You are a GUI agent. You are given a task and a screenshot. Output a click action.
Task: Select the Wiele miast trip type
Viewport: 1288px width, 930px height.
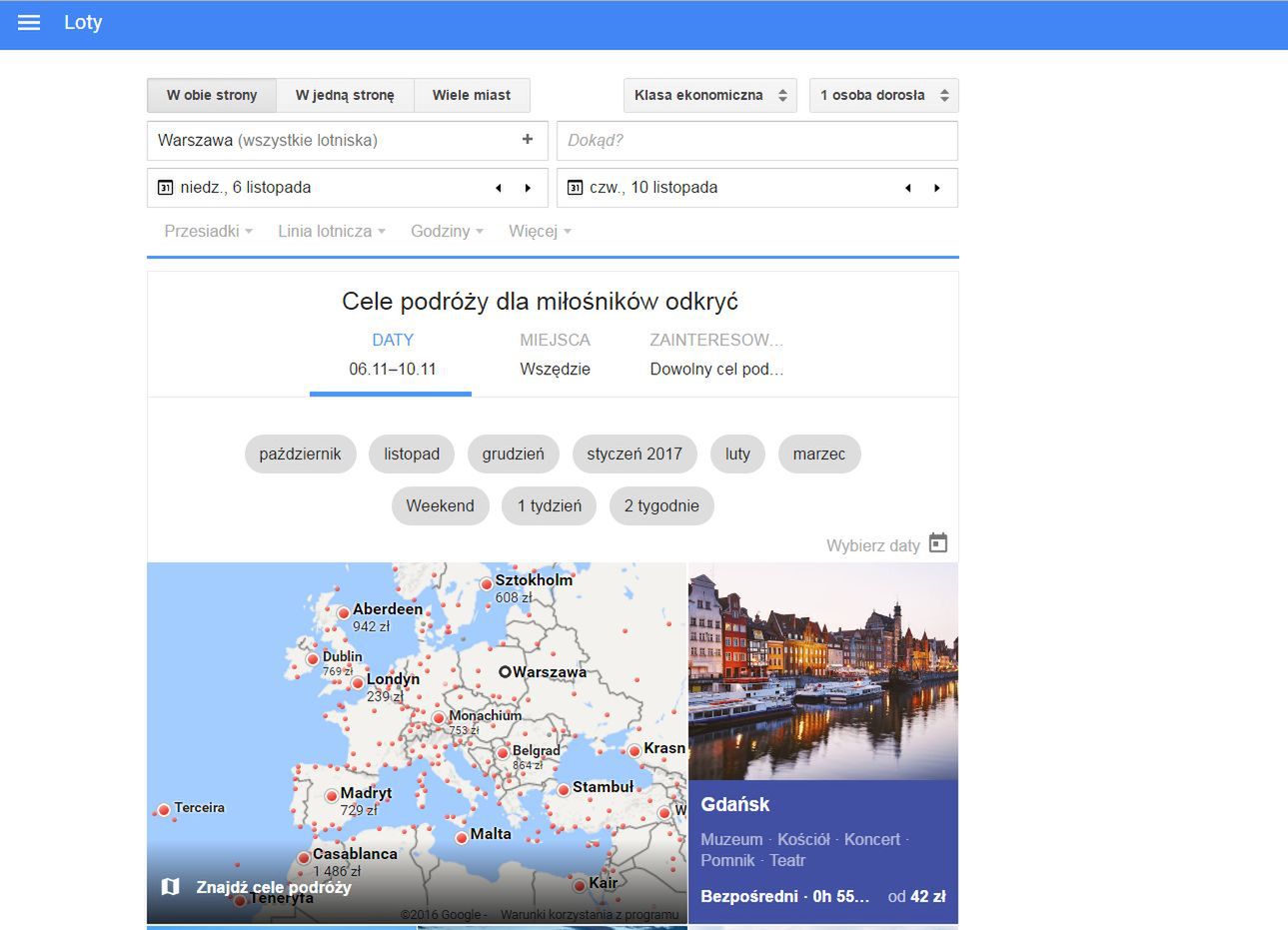click(471, 96)
